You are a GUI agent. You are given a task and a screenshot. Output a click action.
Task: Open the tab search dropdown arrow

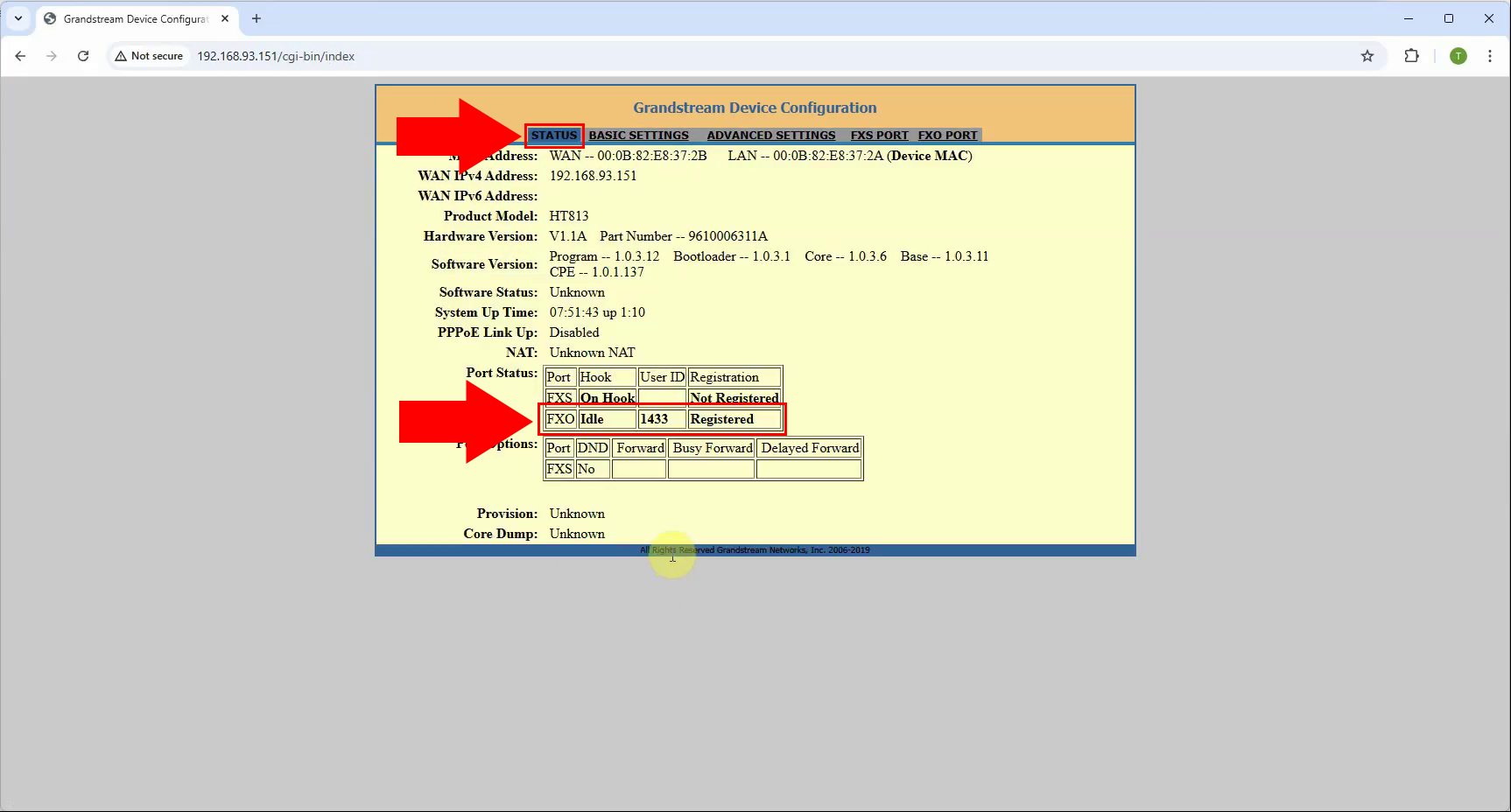18,18
